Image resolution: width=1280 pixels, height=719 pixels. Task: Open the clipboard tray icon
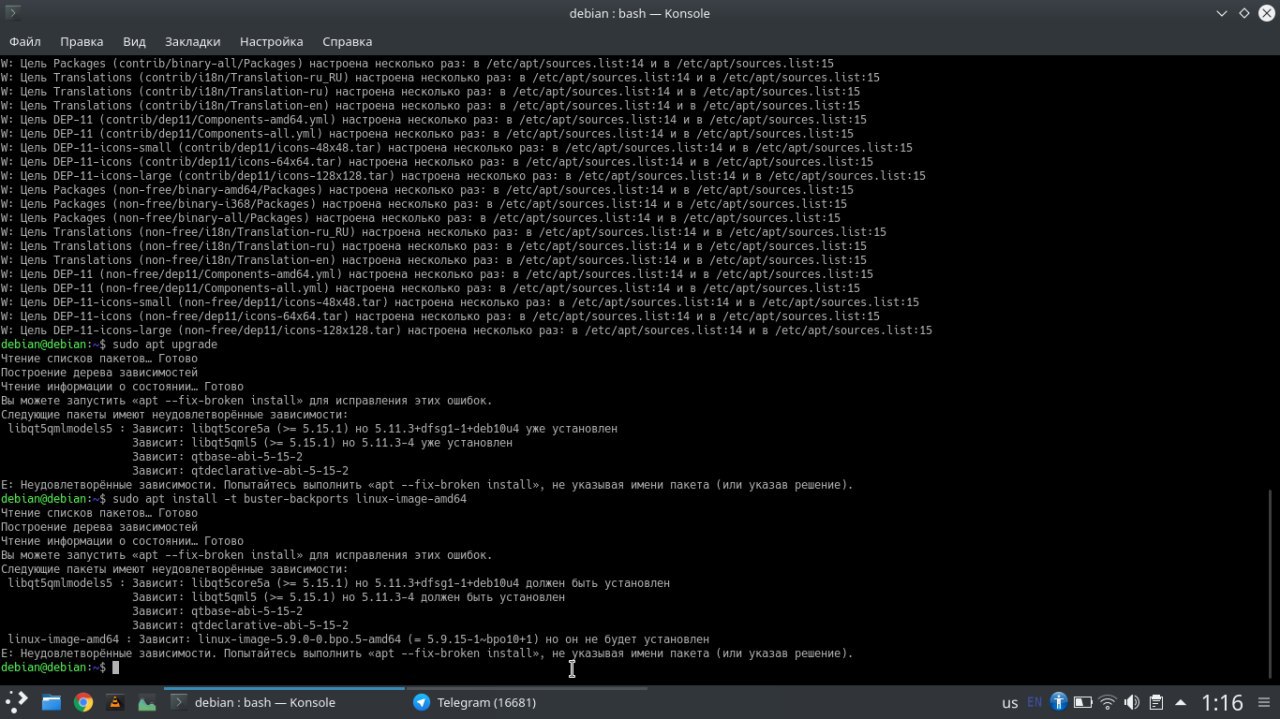[1156, 702]
